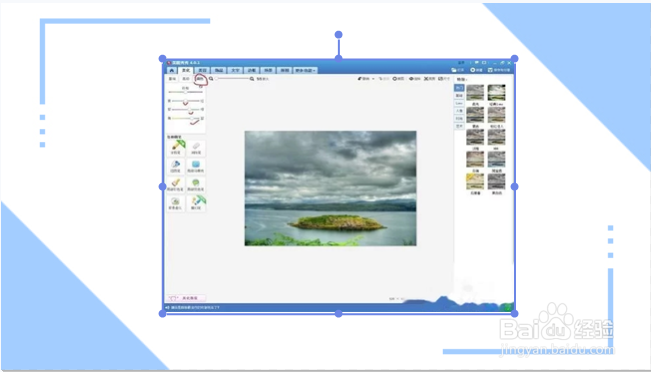Select the 局部彩色笔 local color pen tool

point(177,185)
